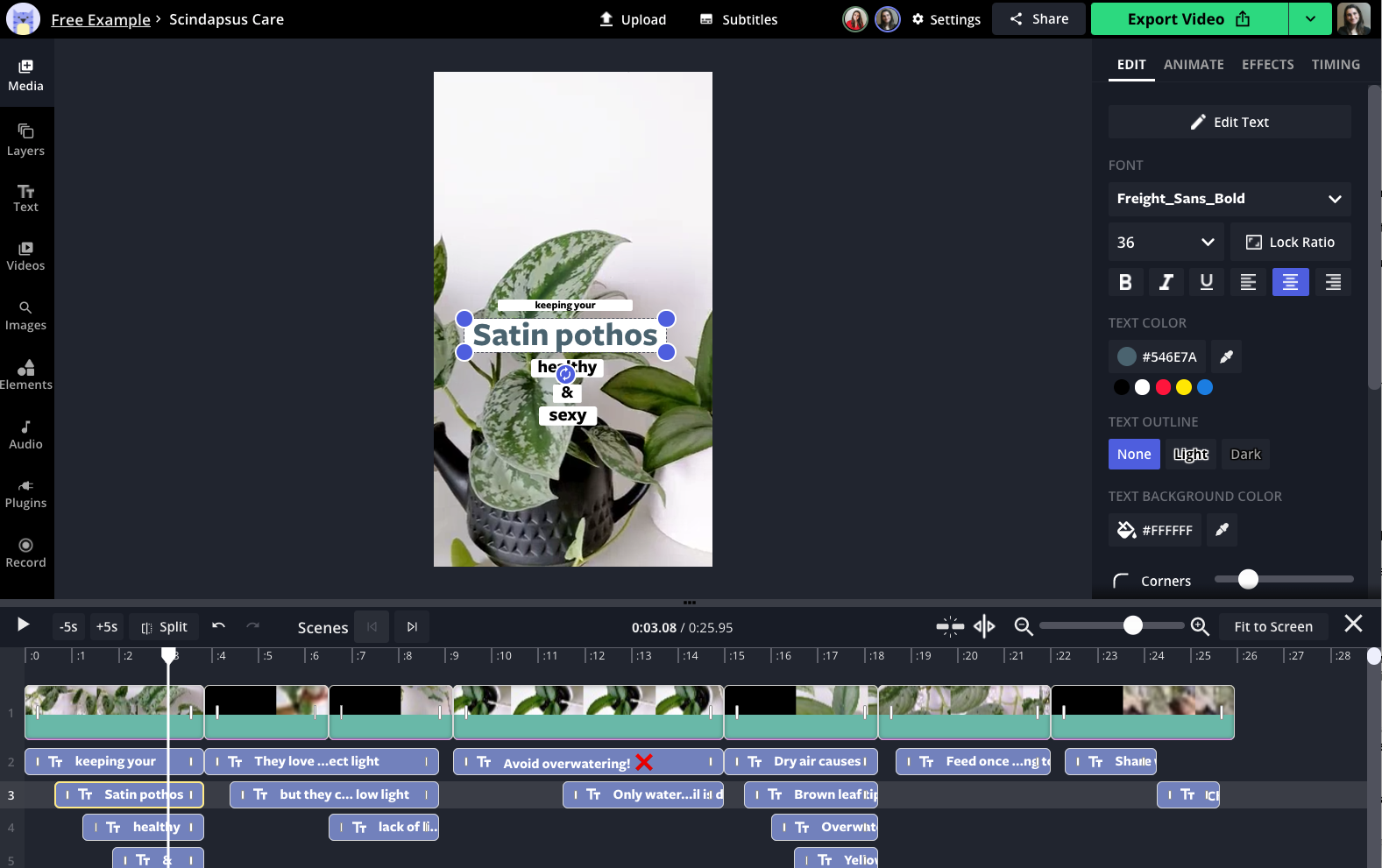This screenshot has width=1382, height=868.
Task: Select the Dark text outline option
Action: click(x=1244, y=454)
